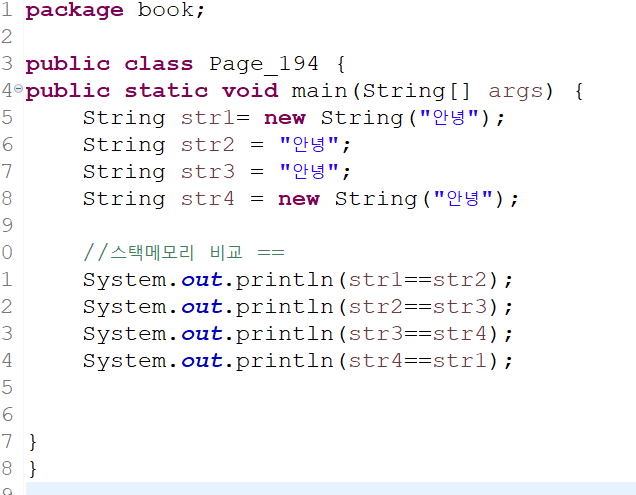Click the str3==str4 expression
Screen dimensions: 636x495
(418, 334)
